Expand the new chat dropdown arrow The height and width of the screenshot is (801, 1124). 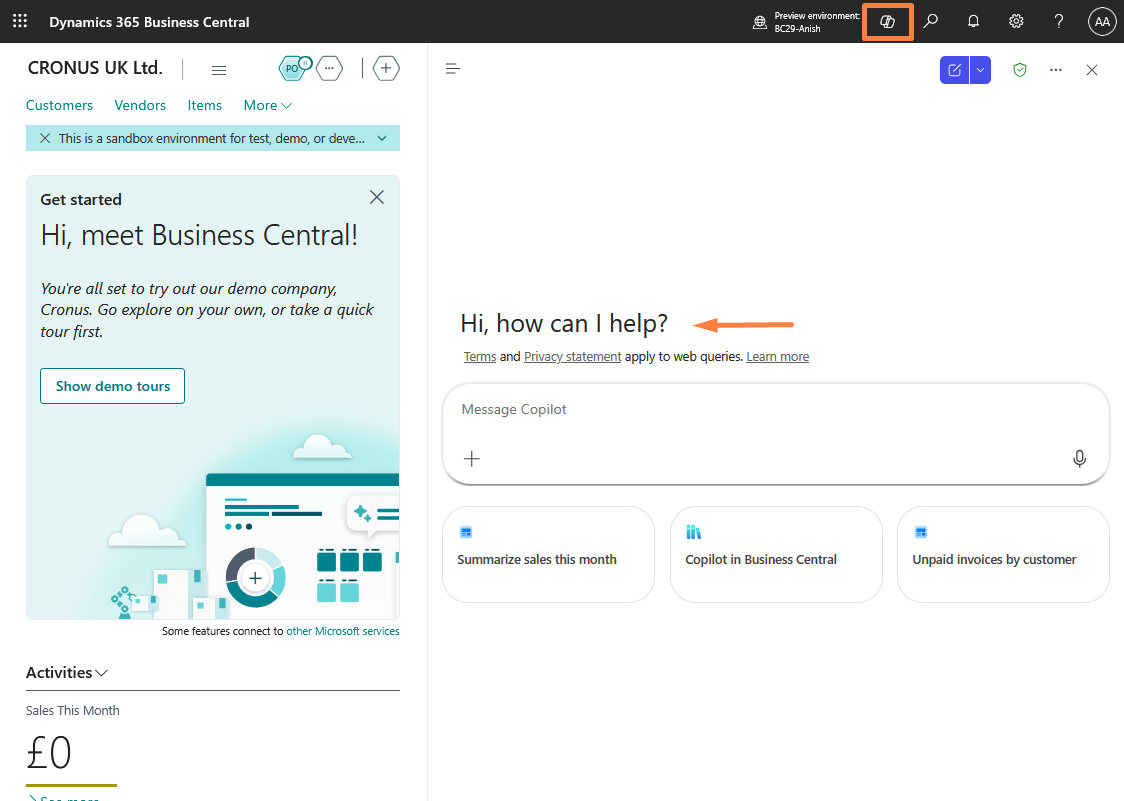(981, 70)
